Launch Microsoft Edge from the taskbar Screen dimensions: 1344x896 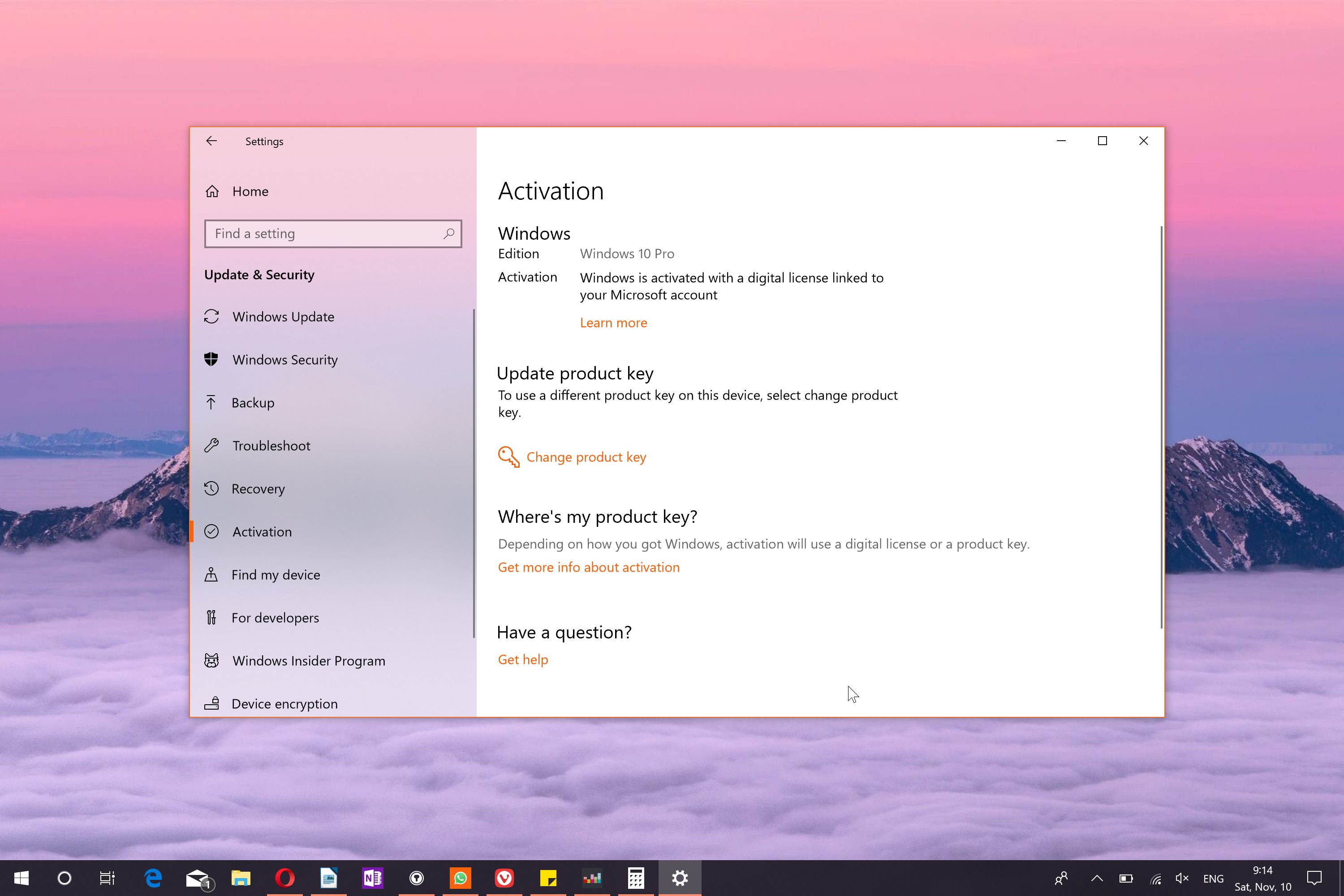coord(153,878)
